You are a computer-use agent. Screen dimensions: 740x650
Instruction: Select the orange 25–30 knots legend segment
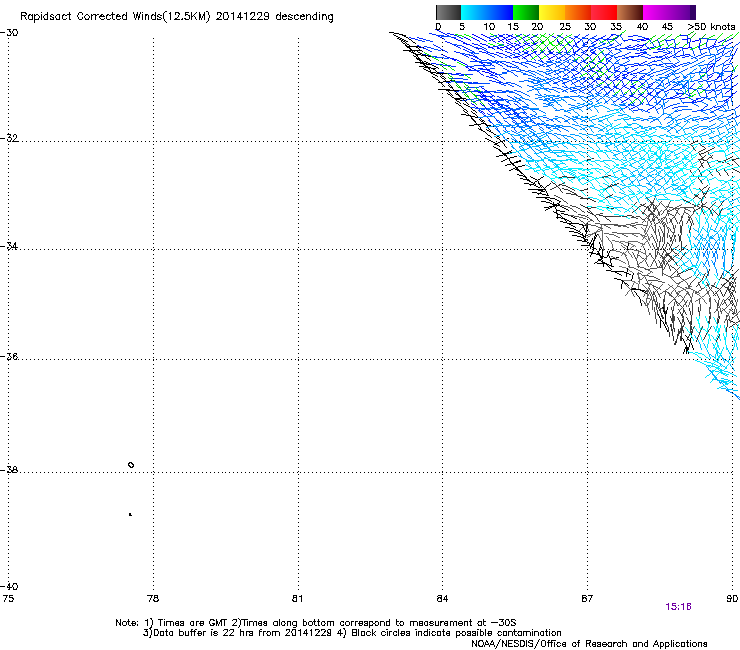point(578,12)
